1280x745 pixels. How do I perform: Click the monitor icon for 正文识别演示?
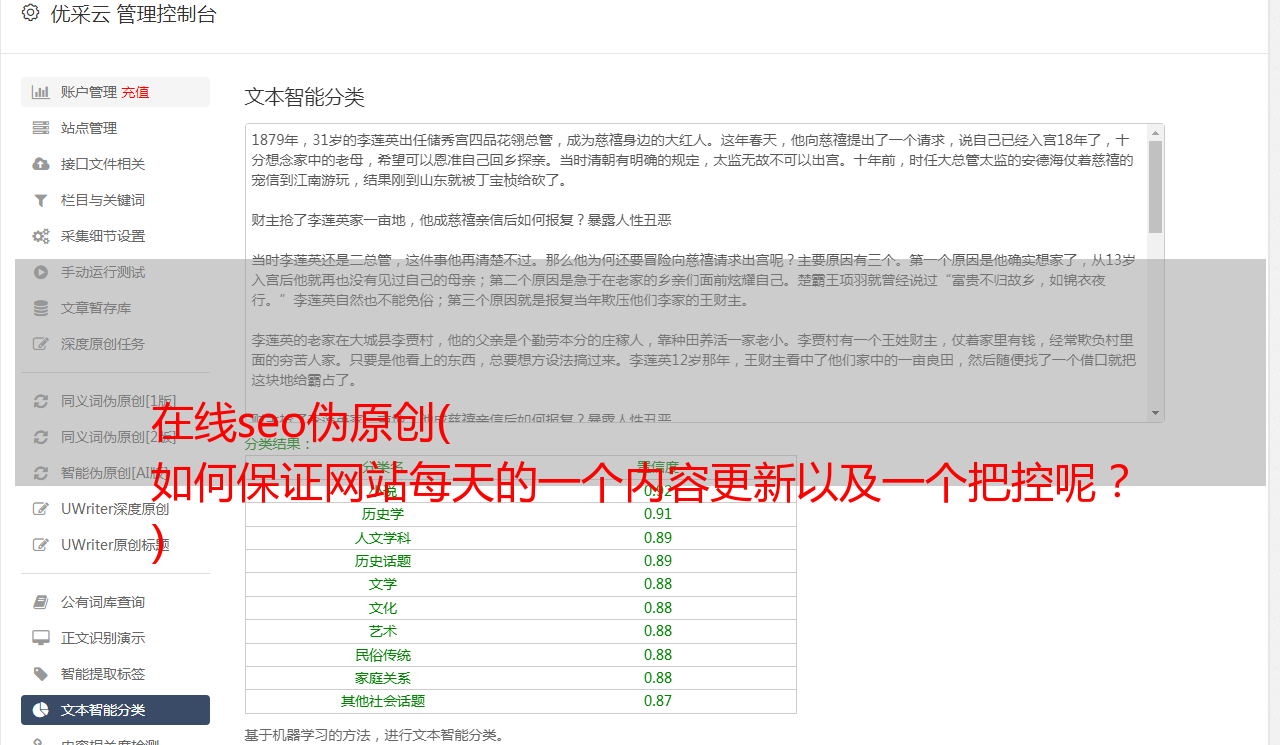click(x=41, y=638)
